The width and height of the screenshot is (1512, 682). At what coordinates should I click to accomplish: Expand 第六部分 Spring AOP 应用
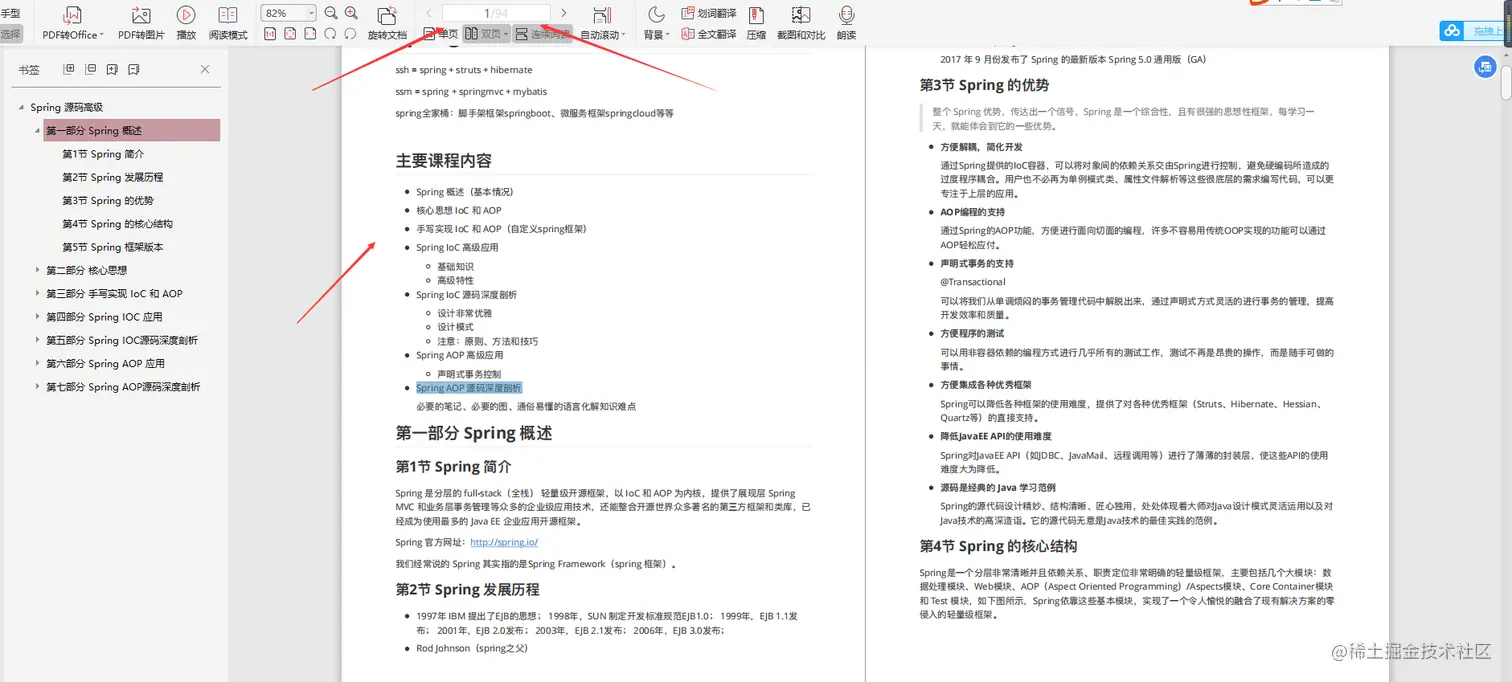[38, 363]
